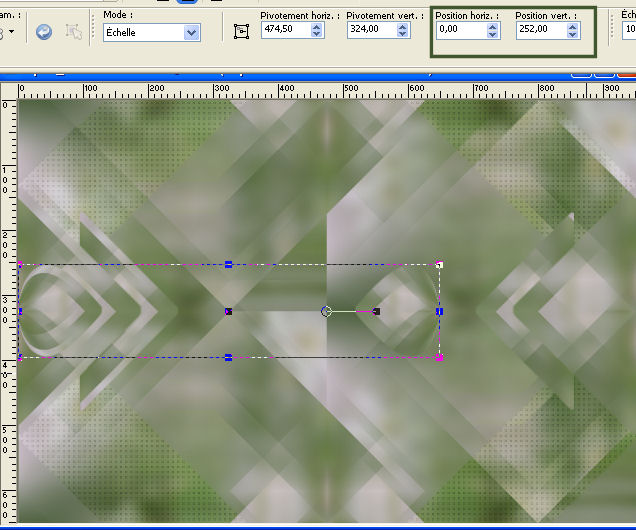Click the top-right corner selection handle
The width and height of the screenshot is (636, 530).
pyautogui.click(x=439, y=265)
